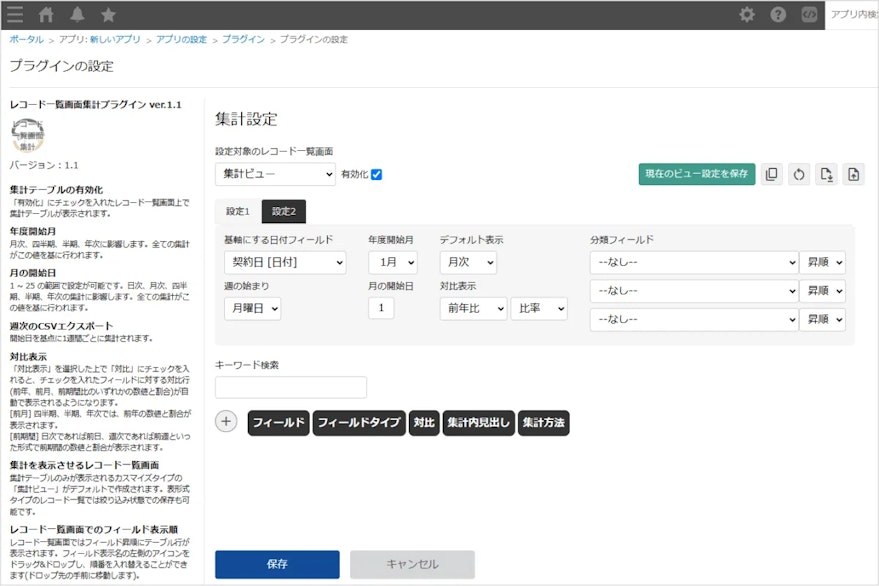Click the help question mark icon
The image size is (879, 586).
pos(777,14)
